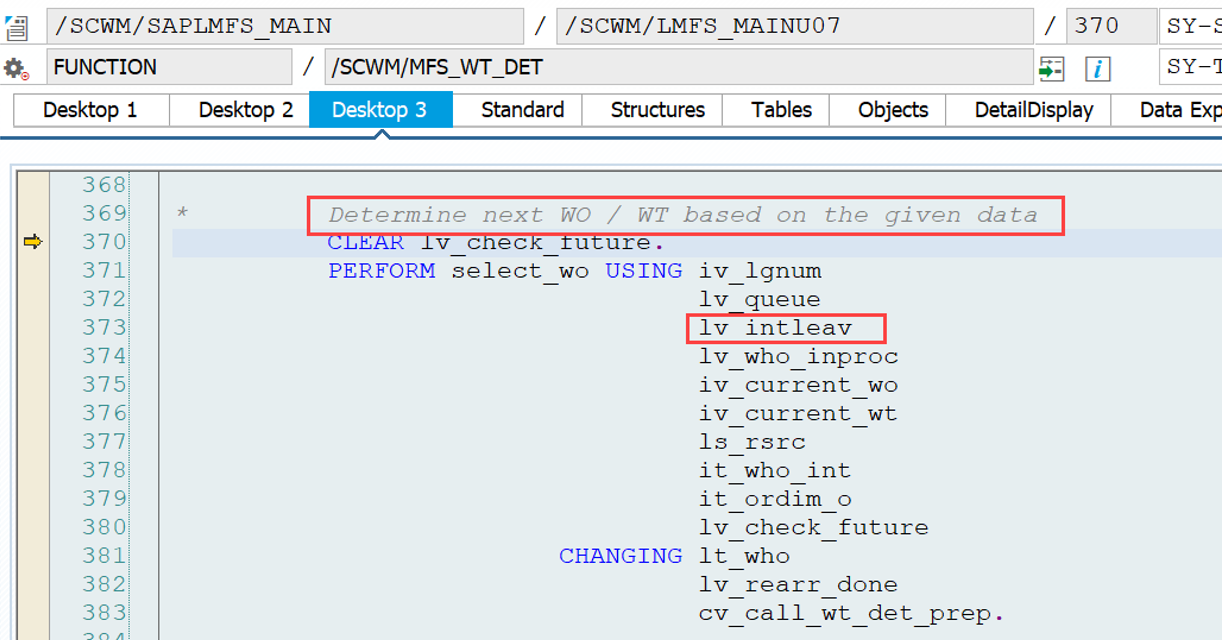
Task: Click lv_check_future on line 380
Action: [814, 527]
